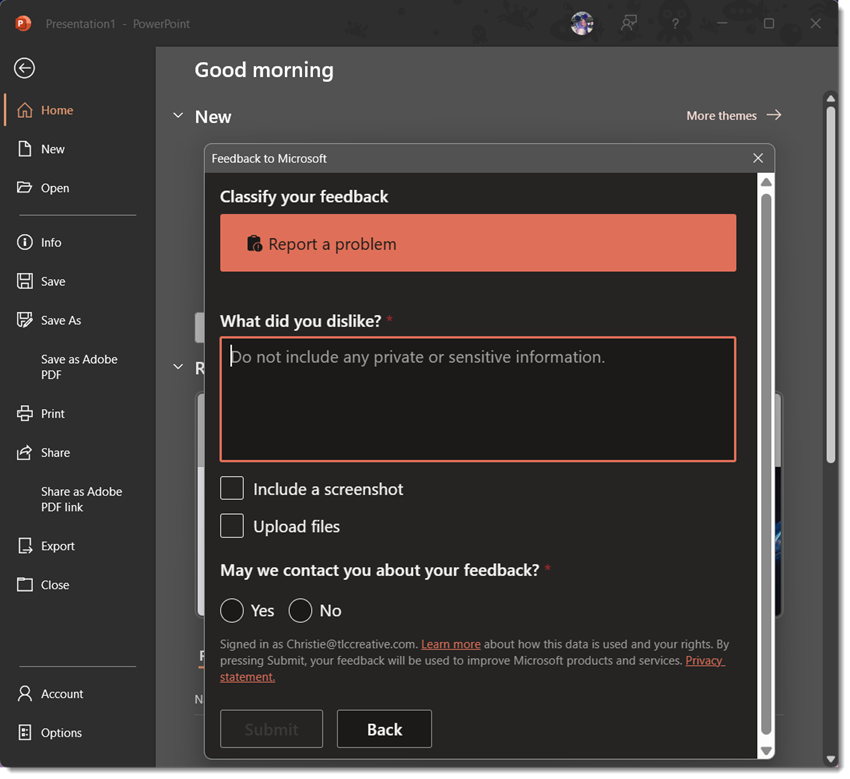Open Account from the sidebar
Image resolution: width=850 pixels, height=779 pixels.
point(61,694)
